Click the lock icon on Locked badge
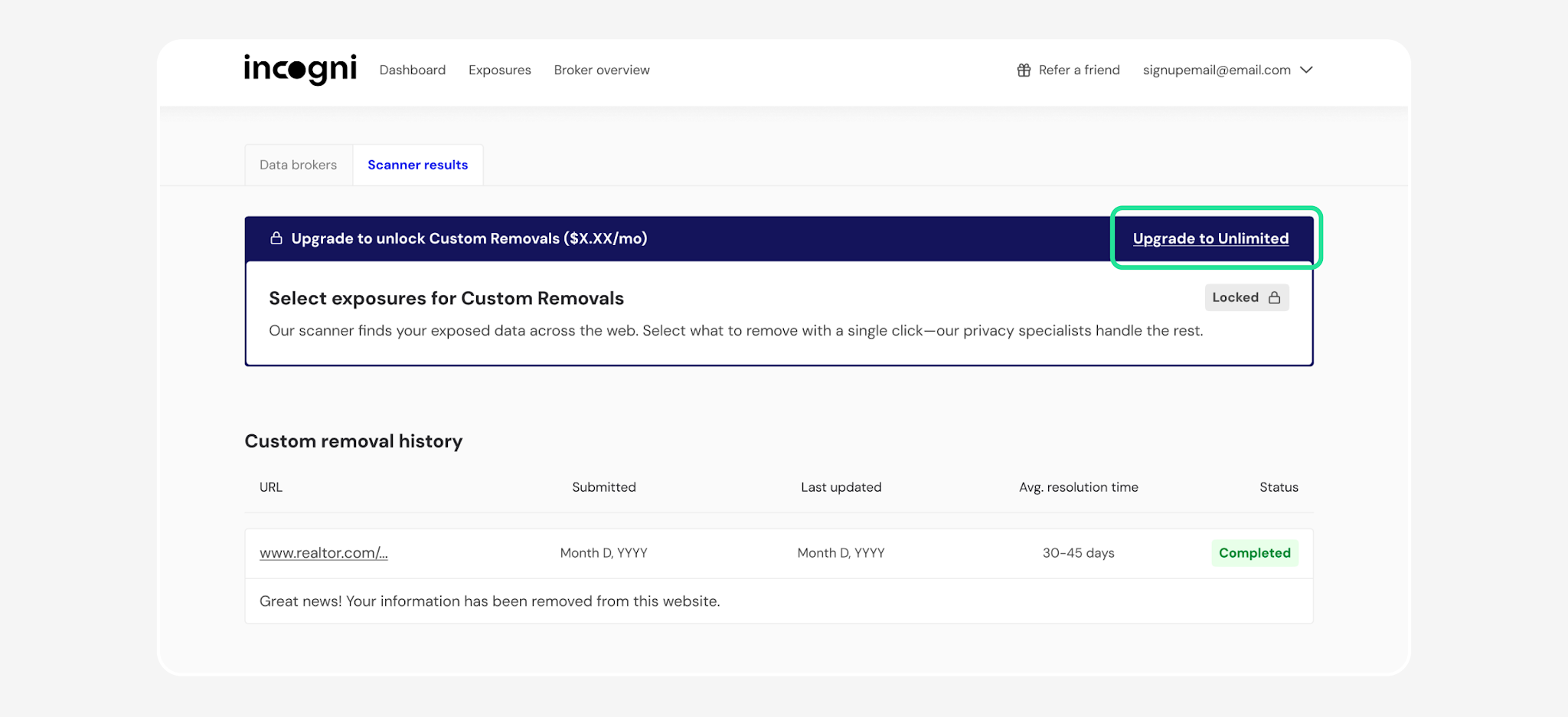The height and width of the screenshot is (717, 1568). [x=1274, y=297]
